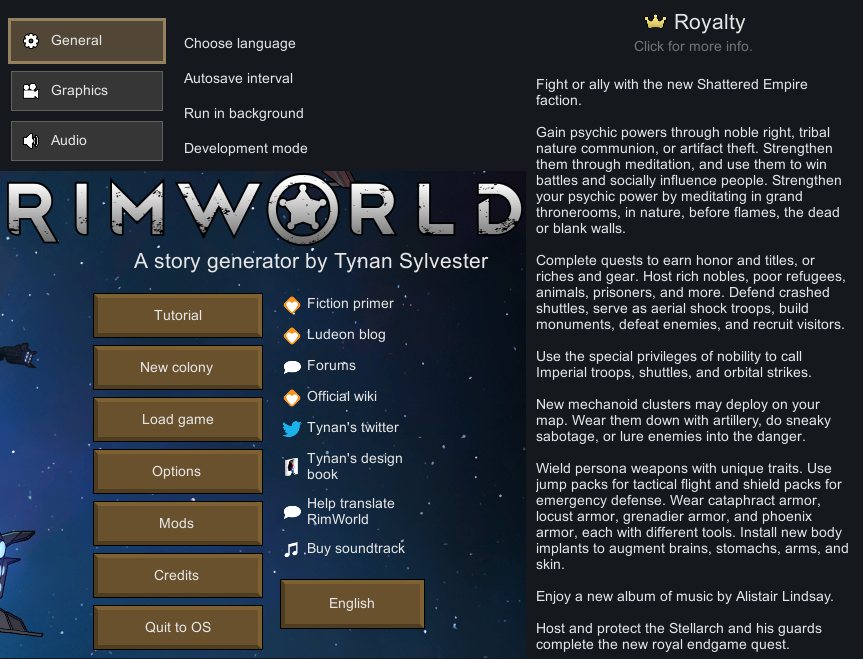Start the Tutorial
This screenshot has width=863, height=659.
(x=178, y=315)
